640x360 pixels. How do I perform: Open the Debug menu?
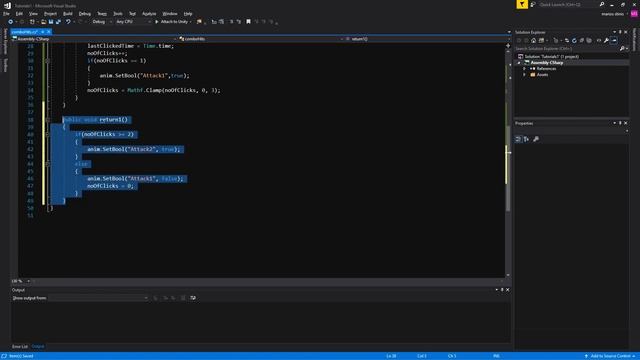[x=84, y=13]
